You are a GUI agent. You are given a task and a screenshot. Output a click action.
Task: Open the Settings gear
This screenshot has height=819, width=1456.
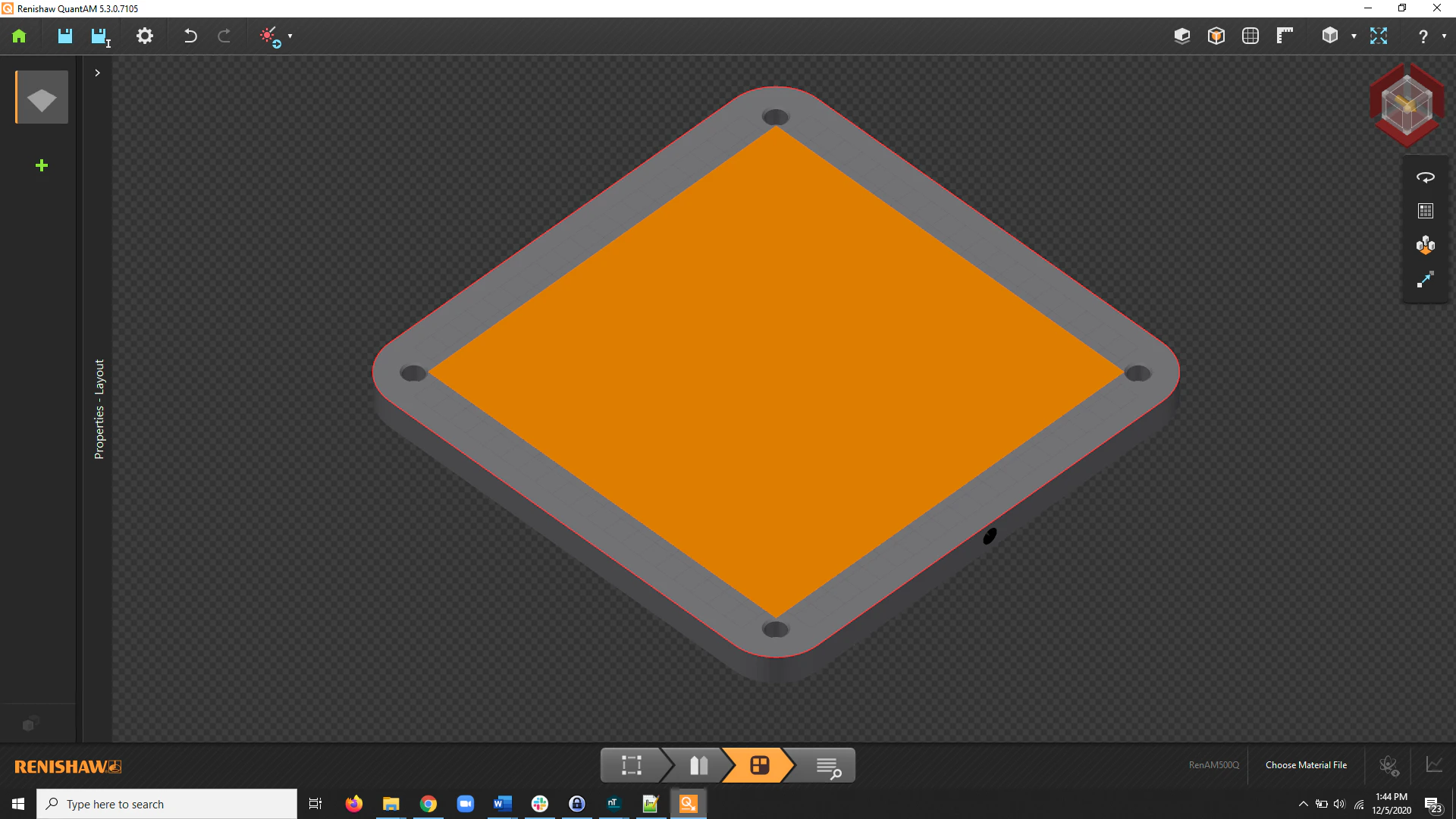coord(145,36)
